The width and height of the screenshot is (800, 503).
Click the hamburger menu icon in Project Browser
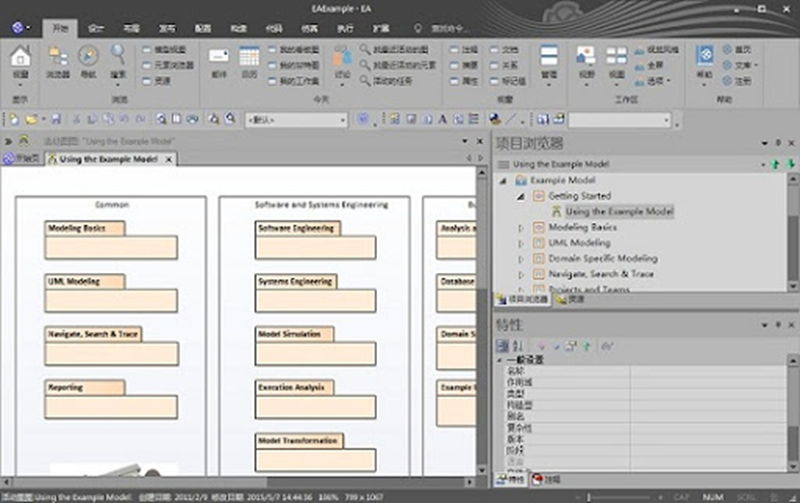point(504,164)
